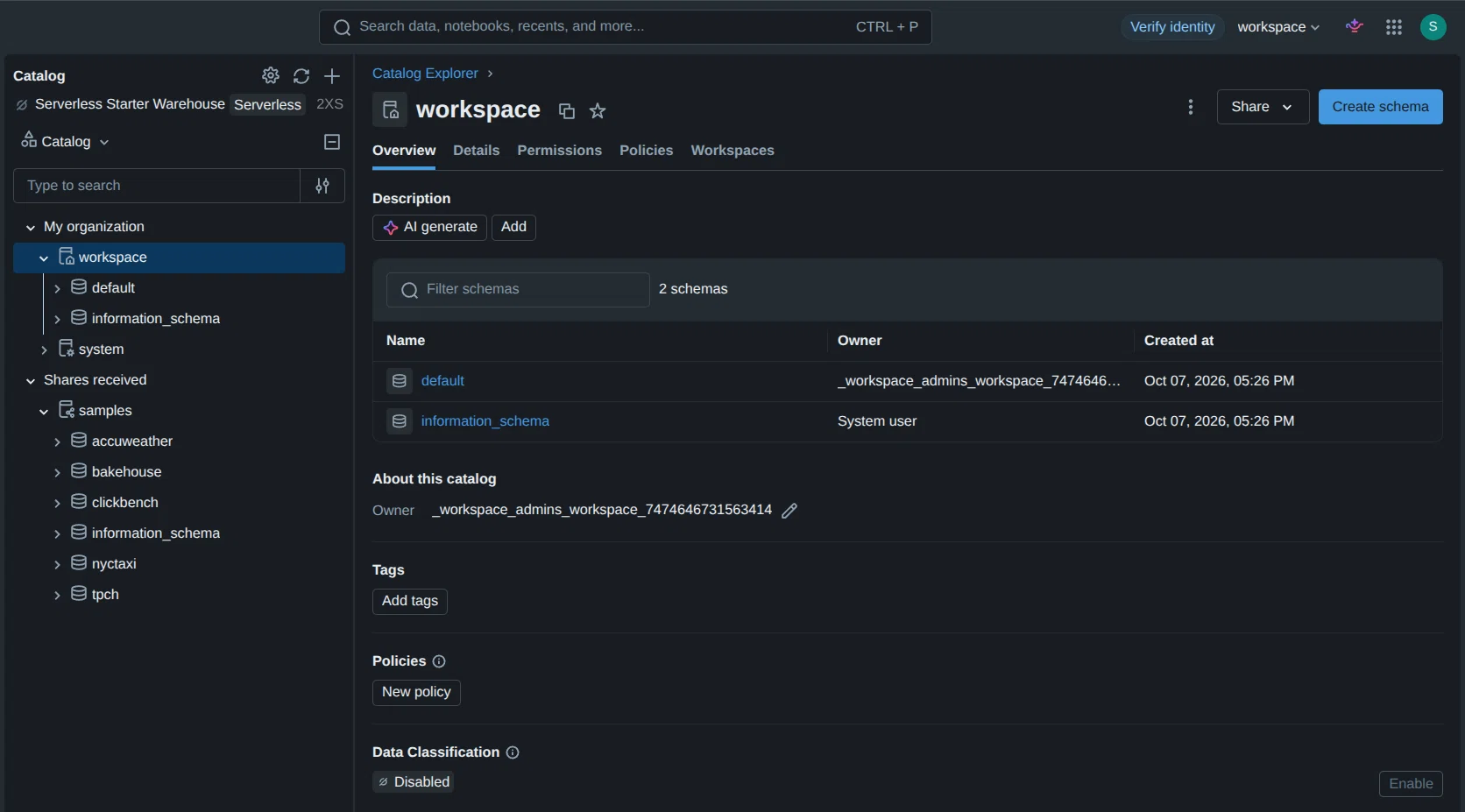Click the Verify identity button
The height and width of the screenshot is (812, 1465).
point(1172,27)
